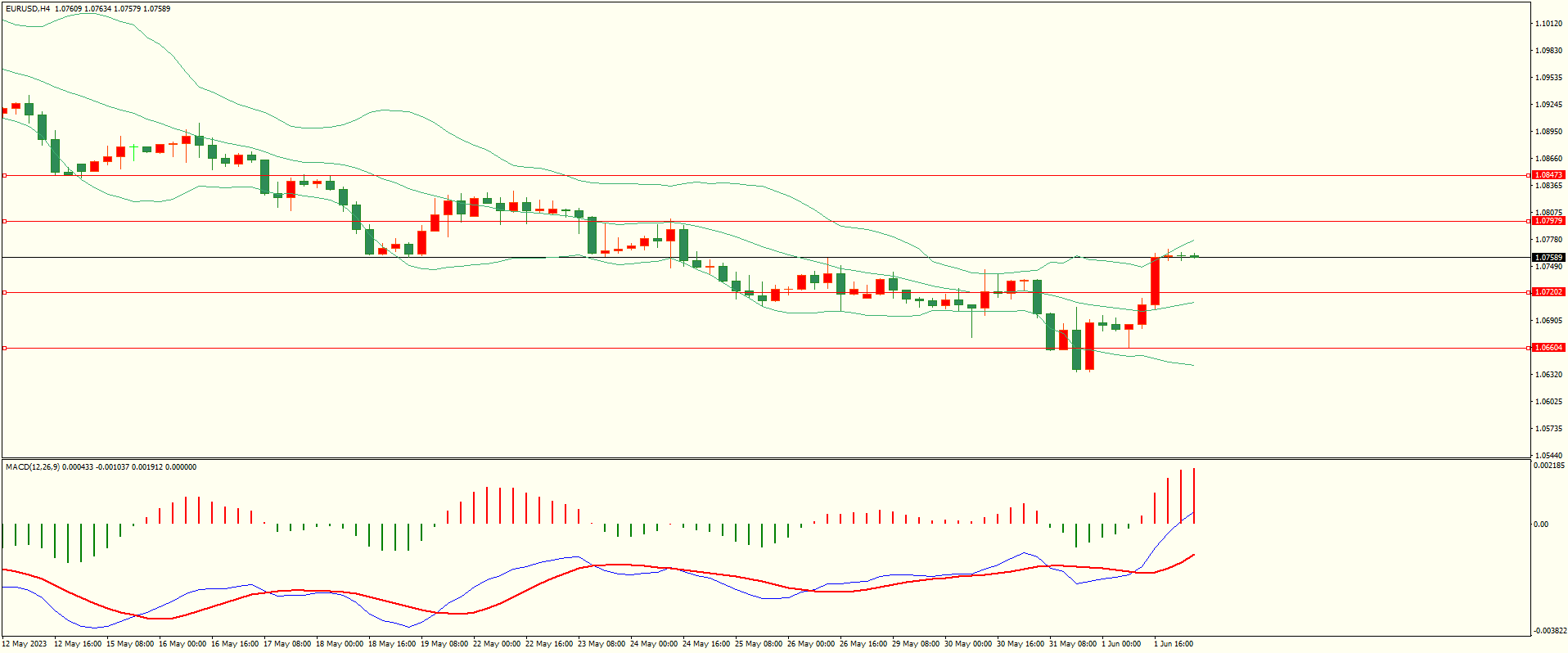Click the 1.08660 price axis label
Image resolution: width=1568 pixels, height=653 pixels.
point(1548,159)
